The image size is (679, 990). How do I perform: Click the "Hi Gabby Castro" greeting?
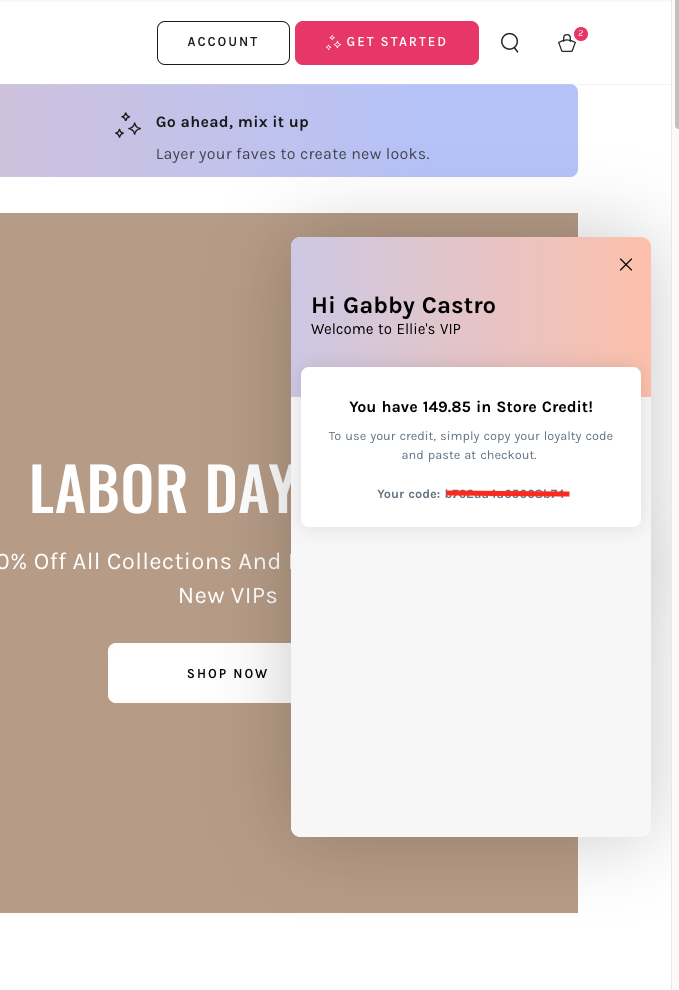(403, 305)
